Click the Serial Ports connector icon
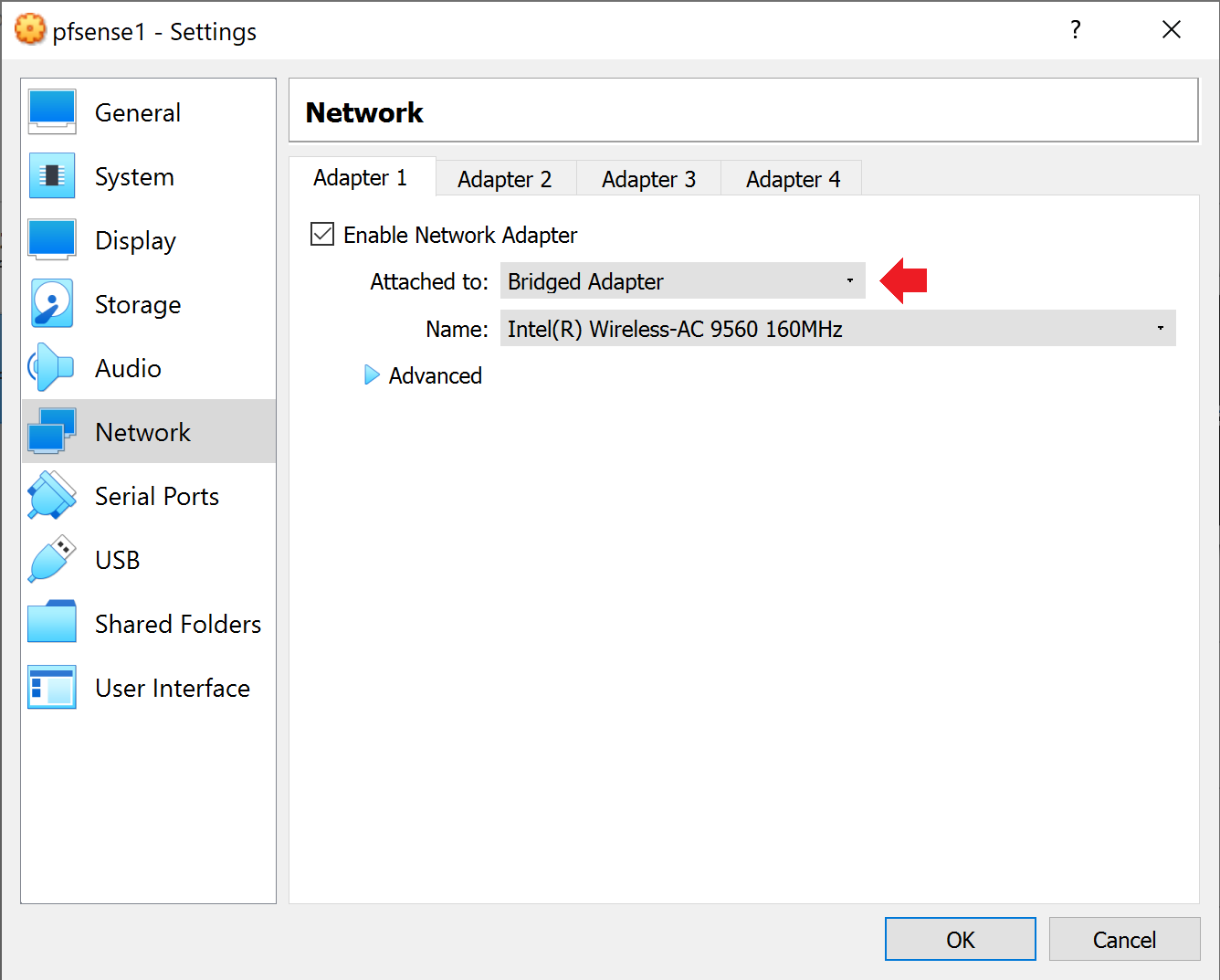 click(52, 496)
